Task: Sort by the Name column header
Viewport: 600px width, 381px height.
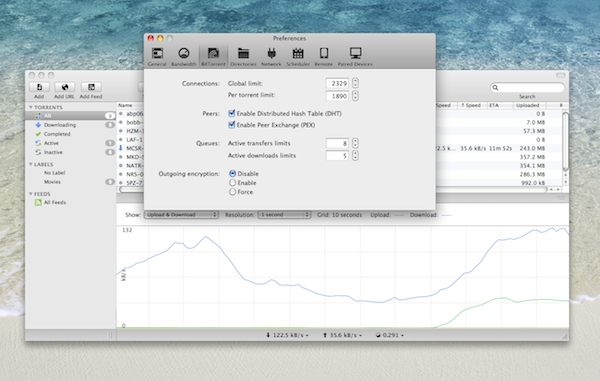Action: tap(130, 105)
